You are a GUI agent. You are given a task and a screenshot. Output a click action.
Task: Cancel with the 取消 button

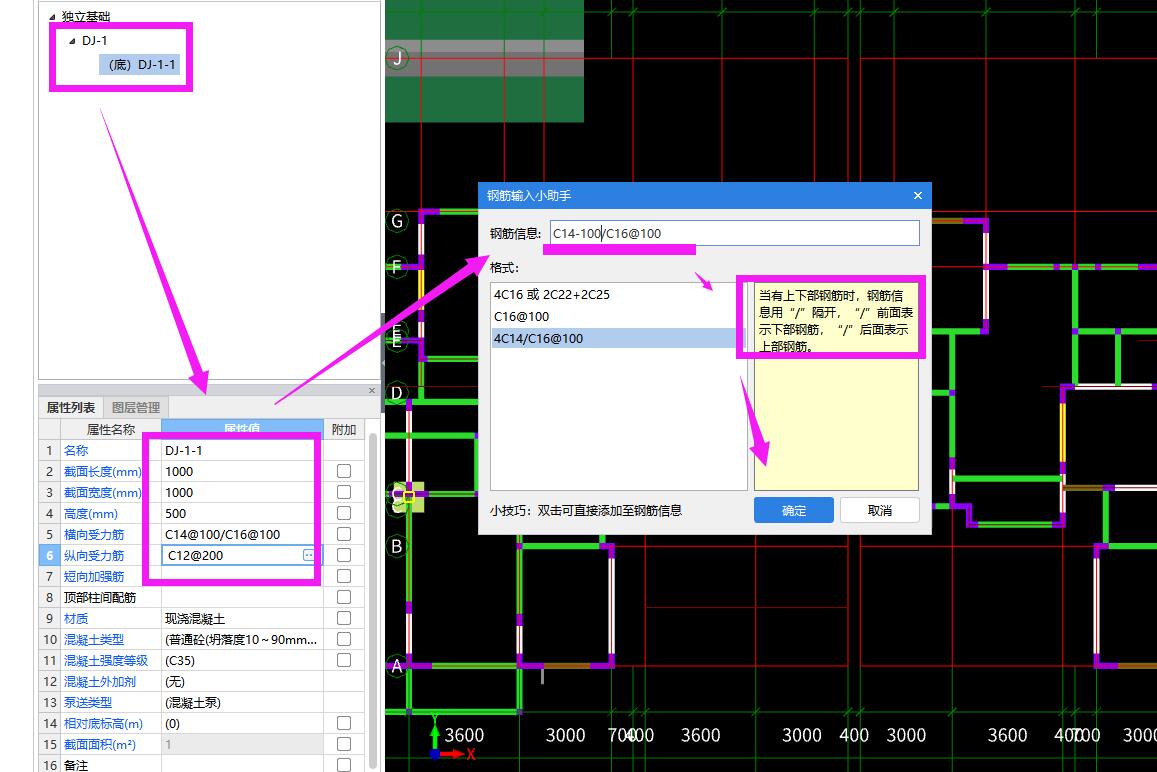(880, 510)
